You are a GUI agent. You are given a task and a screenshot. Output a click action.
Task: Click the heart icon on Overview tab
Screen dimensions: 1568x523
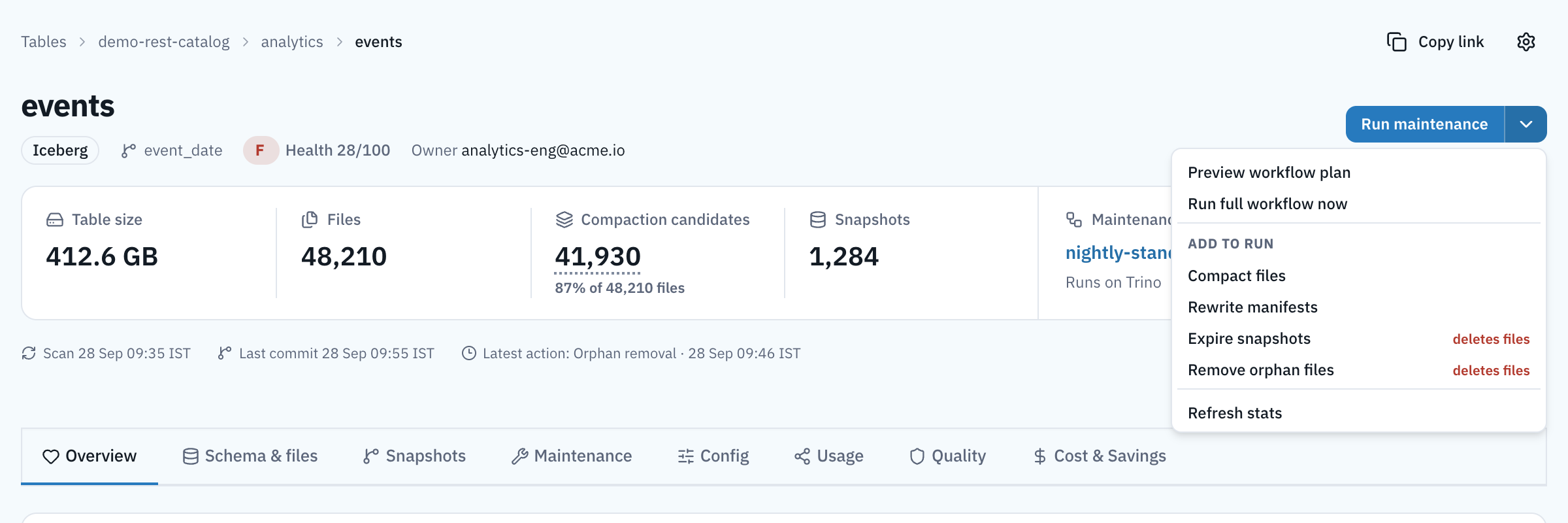[51, 456]
